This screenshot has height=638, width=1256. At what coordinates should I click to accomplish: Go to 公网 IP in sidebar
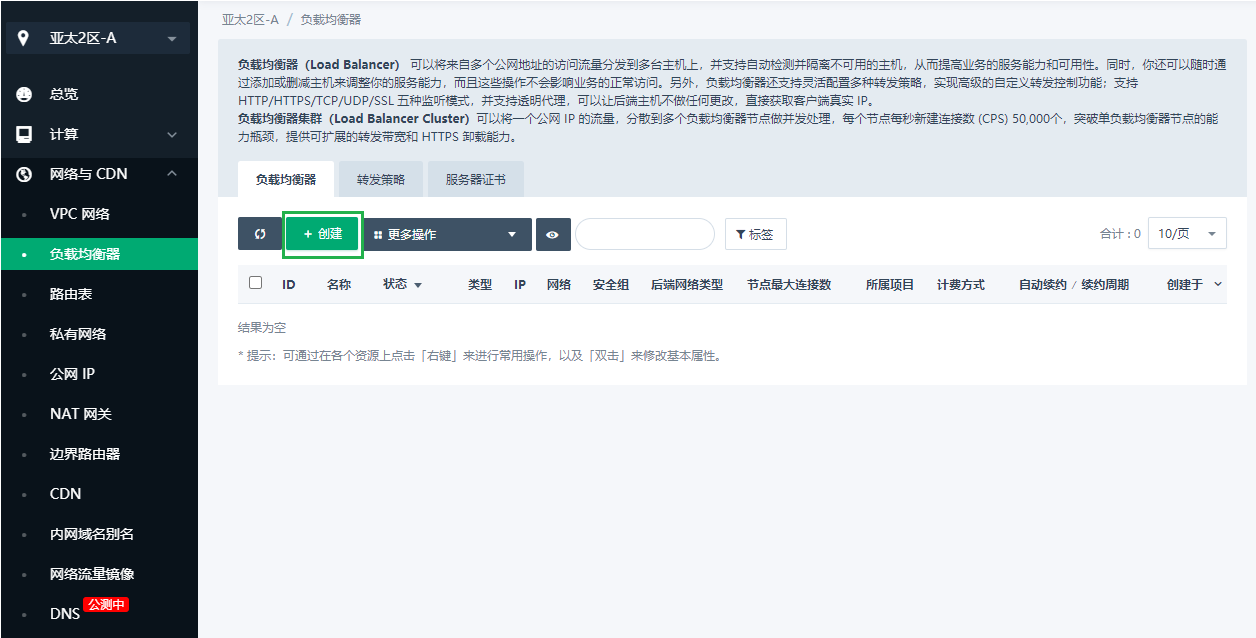click(72, 374)
